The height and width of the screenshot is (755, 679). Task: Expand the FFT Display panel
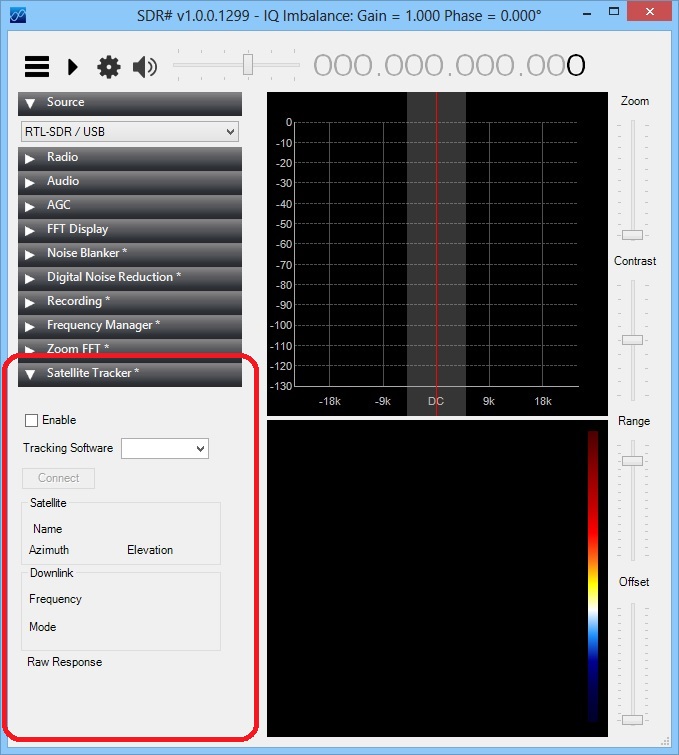(x=130, y=231)
